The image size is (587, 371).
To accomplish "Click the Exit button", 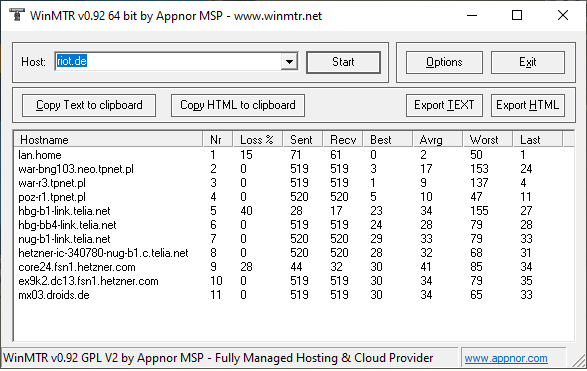I will [528, 62].
